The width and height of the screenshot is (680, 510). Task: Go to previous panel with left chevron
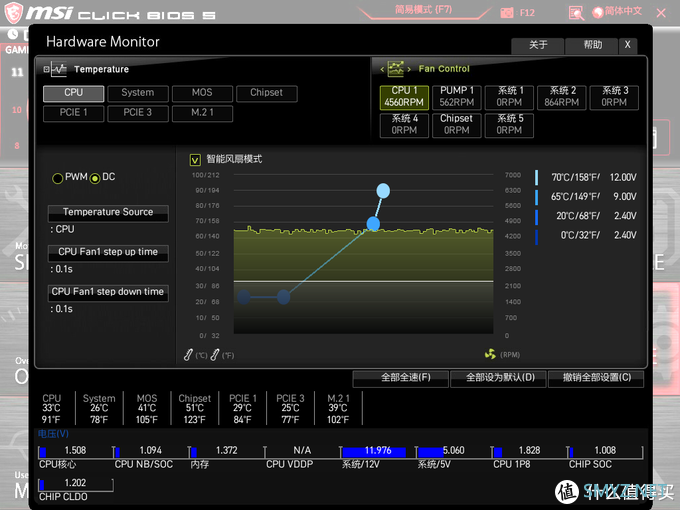point(382,69)
